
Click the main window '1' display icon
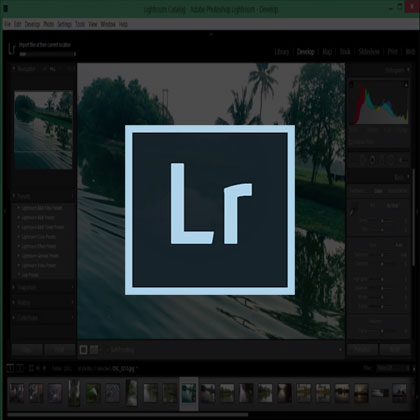10,368
